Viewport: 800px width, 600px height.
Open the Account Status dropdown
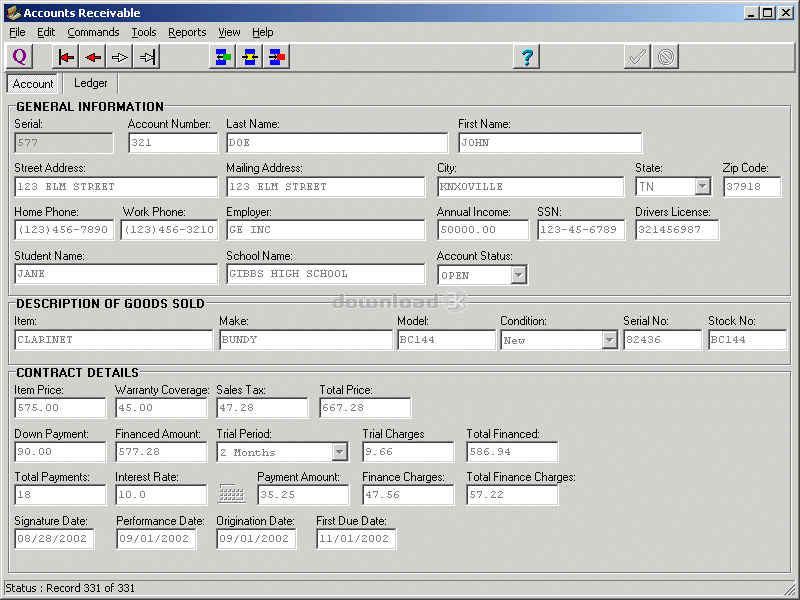click(x=518, y=275)
